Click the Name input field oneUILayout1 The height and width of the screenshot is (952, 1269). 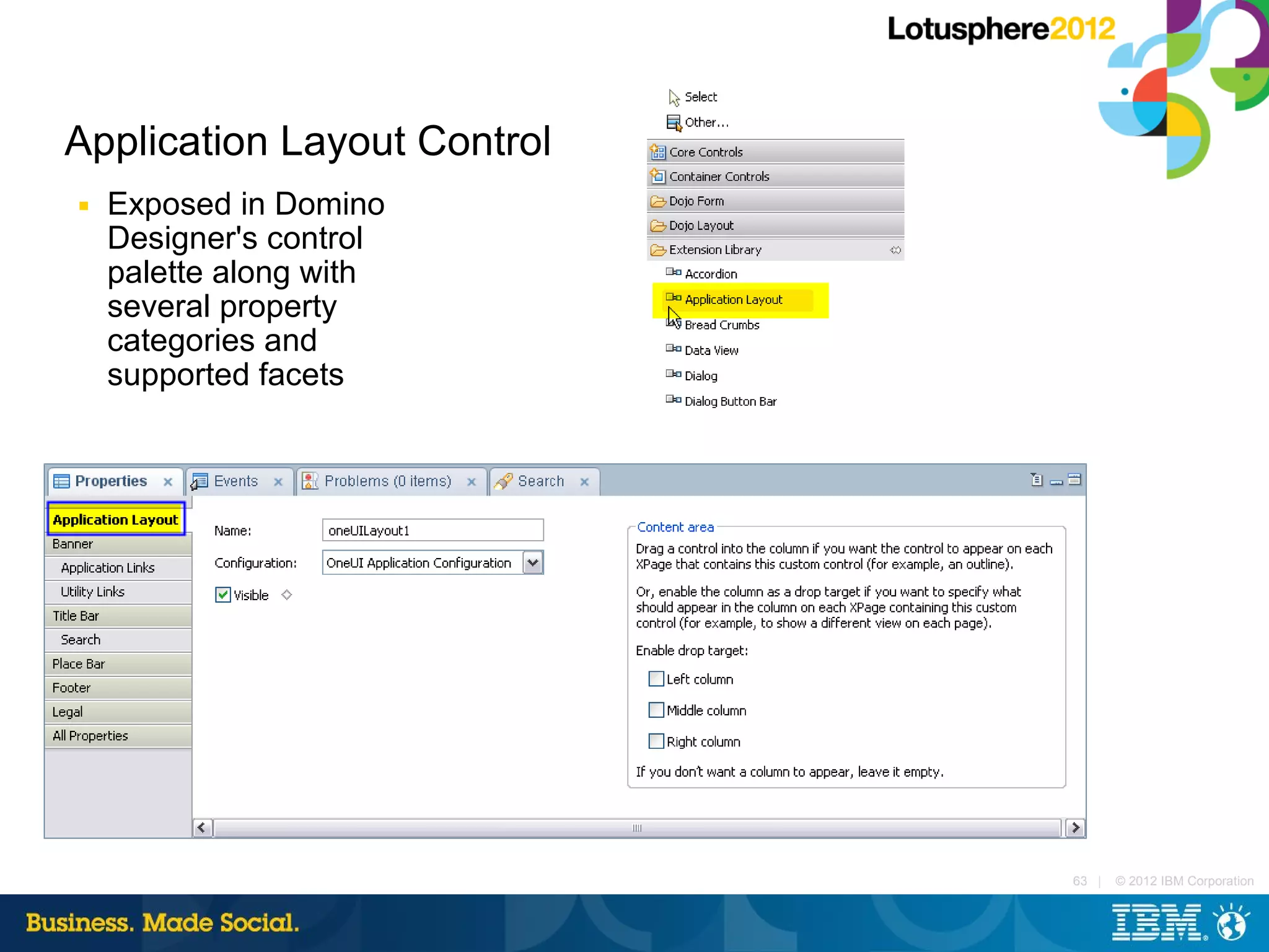pos(433,530)
